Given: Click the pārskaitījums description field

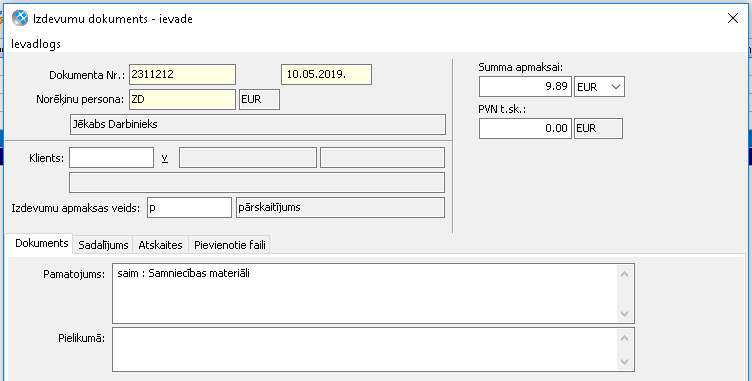Looking at the screenshot, I should coord(341,207).
